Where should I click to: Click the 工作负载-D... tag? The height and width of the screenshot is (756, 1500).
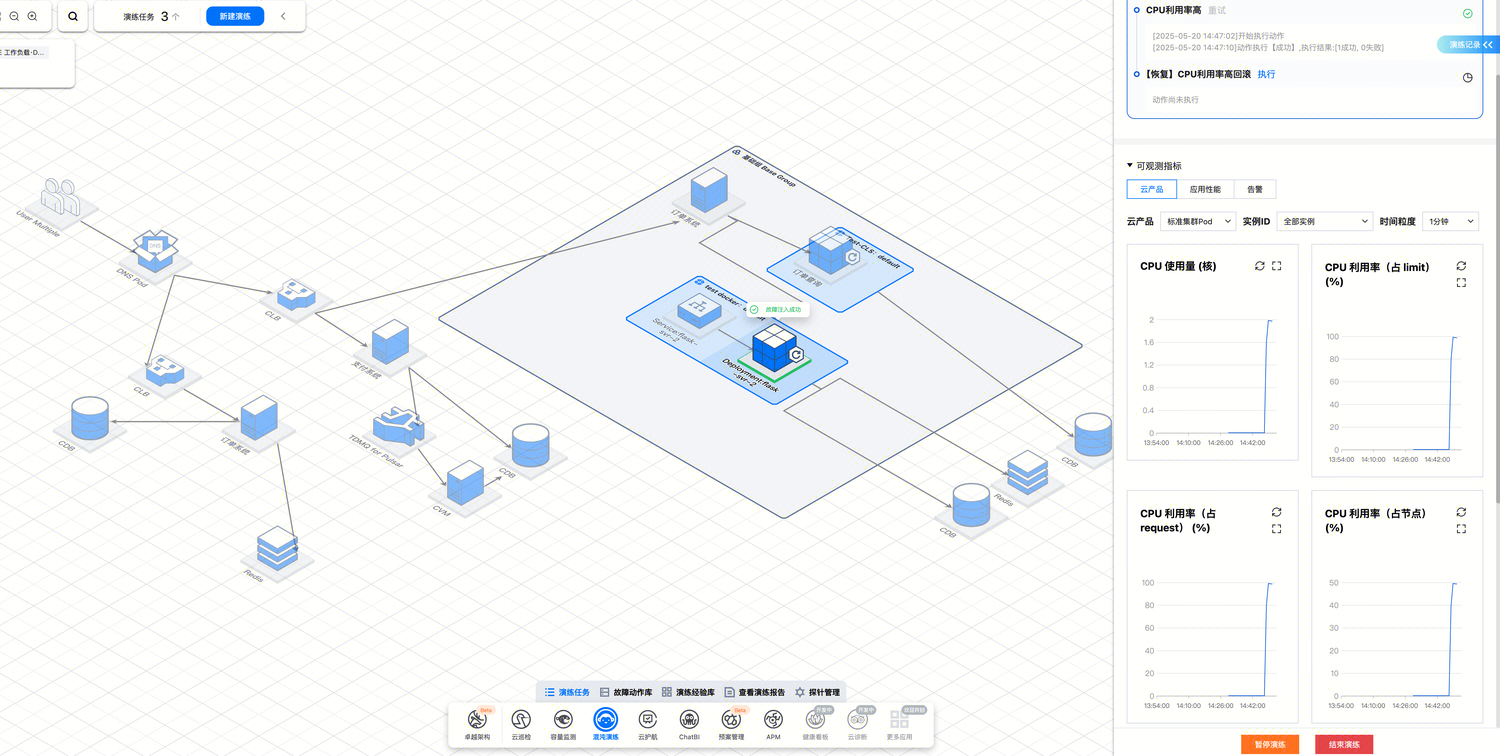click(24, 52)
